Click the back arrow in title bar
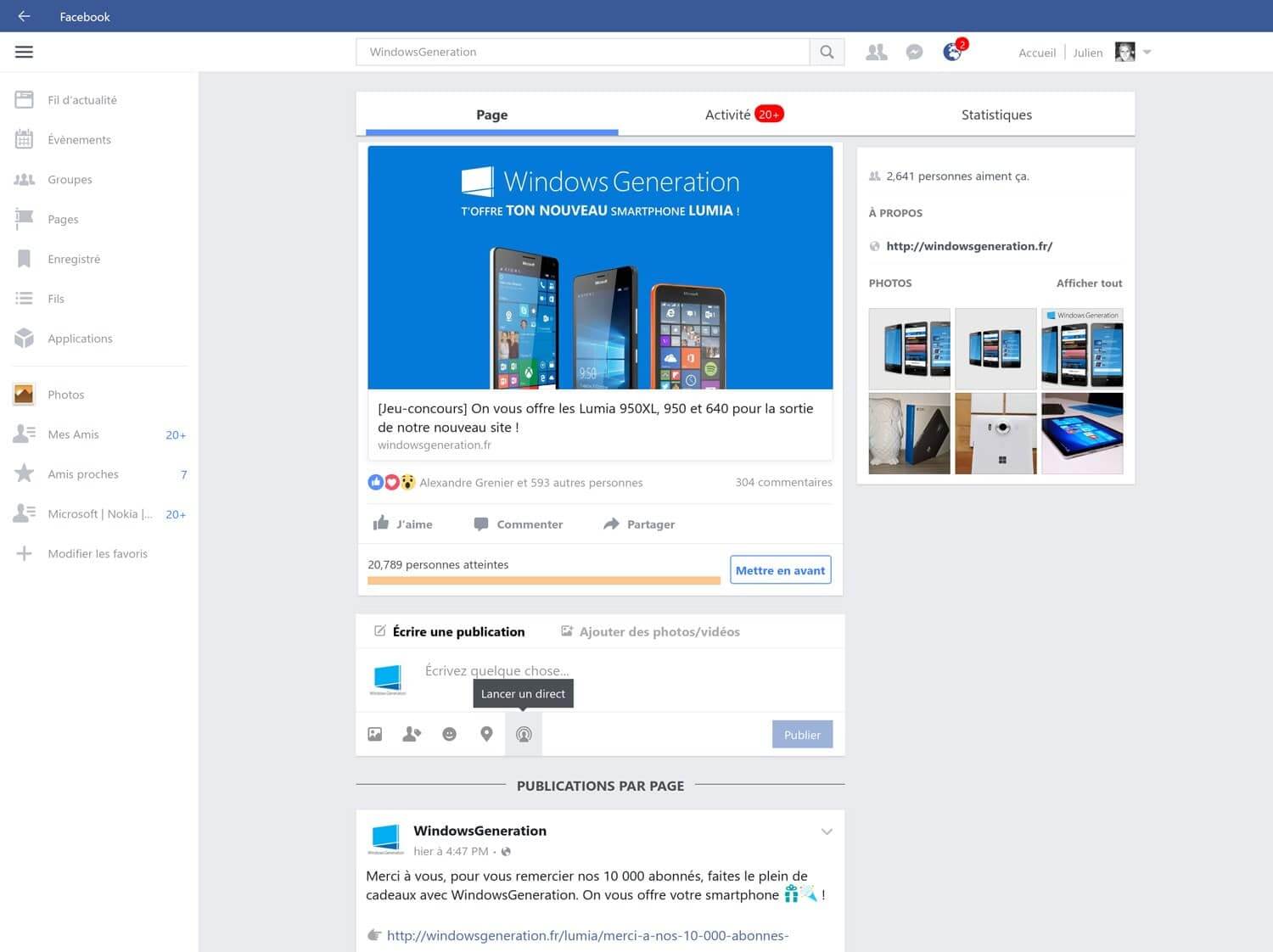Screen dimensions: 1273x952 pos(24,16)
